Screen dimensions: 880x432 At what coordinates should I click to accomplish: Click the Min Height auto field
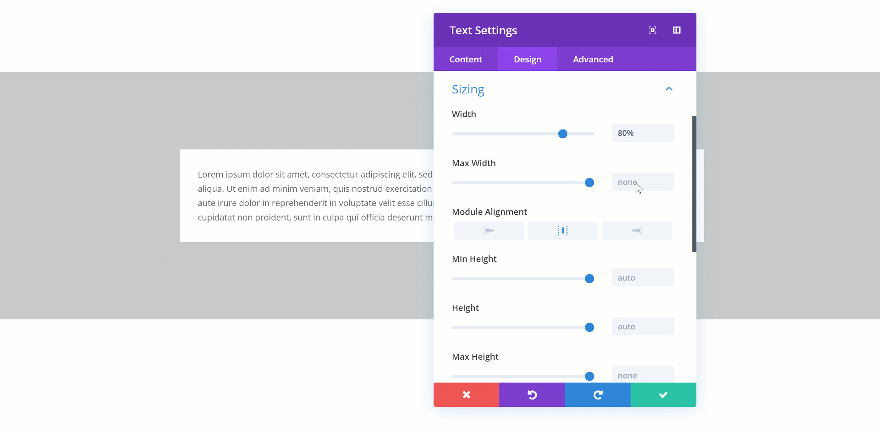tap(642, 278)
